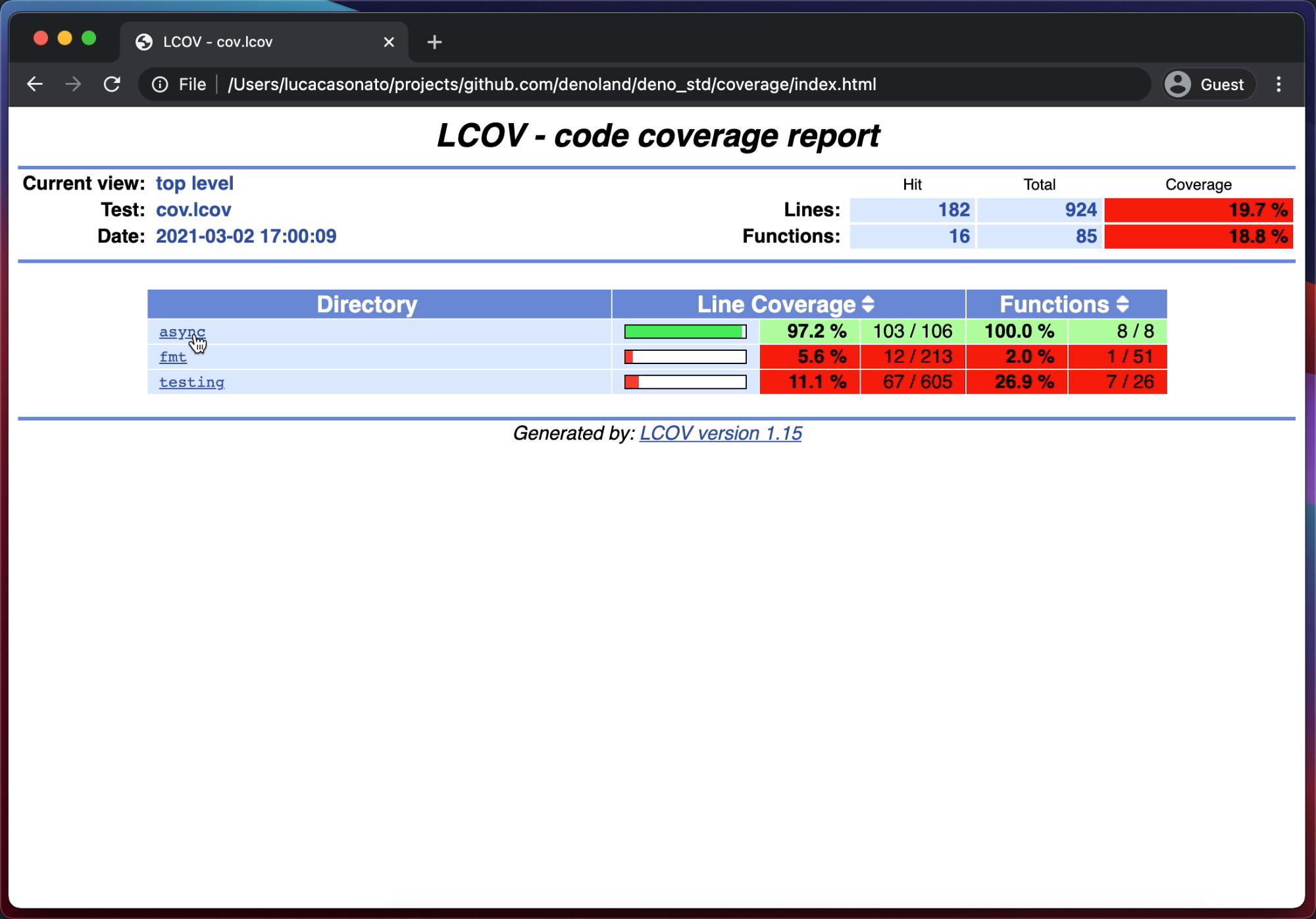
Task: Click the address bar file path
Action: [x=551, y=84]
